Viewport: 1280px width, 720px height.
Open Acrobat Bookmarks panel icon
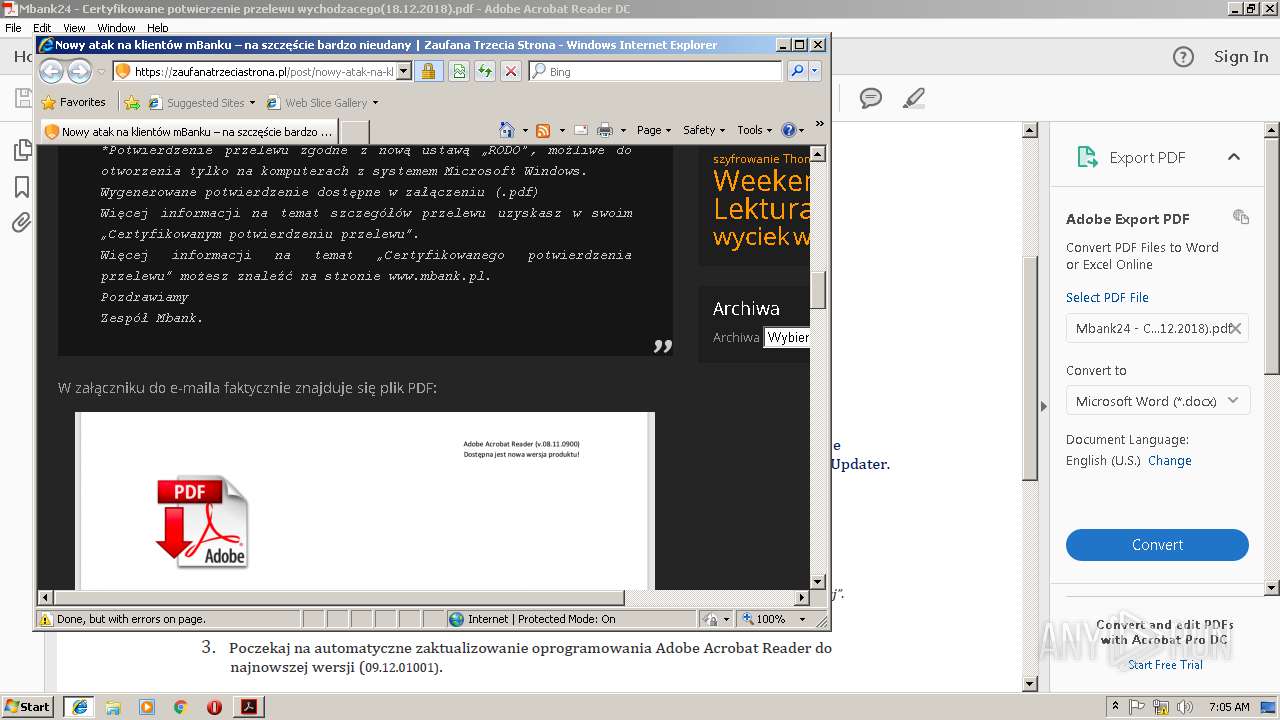click(21, 187)
